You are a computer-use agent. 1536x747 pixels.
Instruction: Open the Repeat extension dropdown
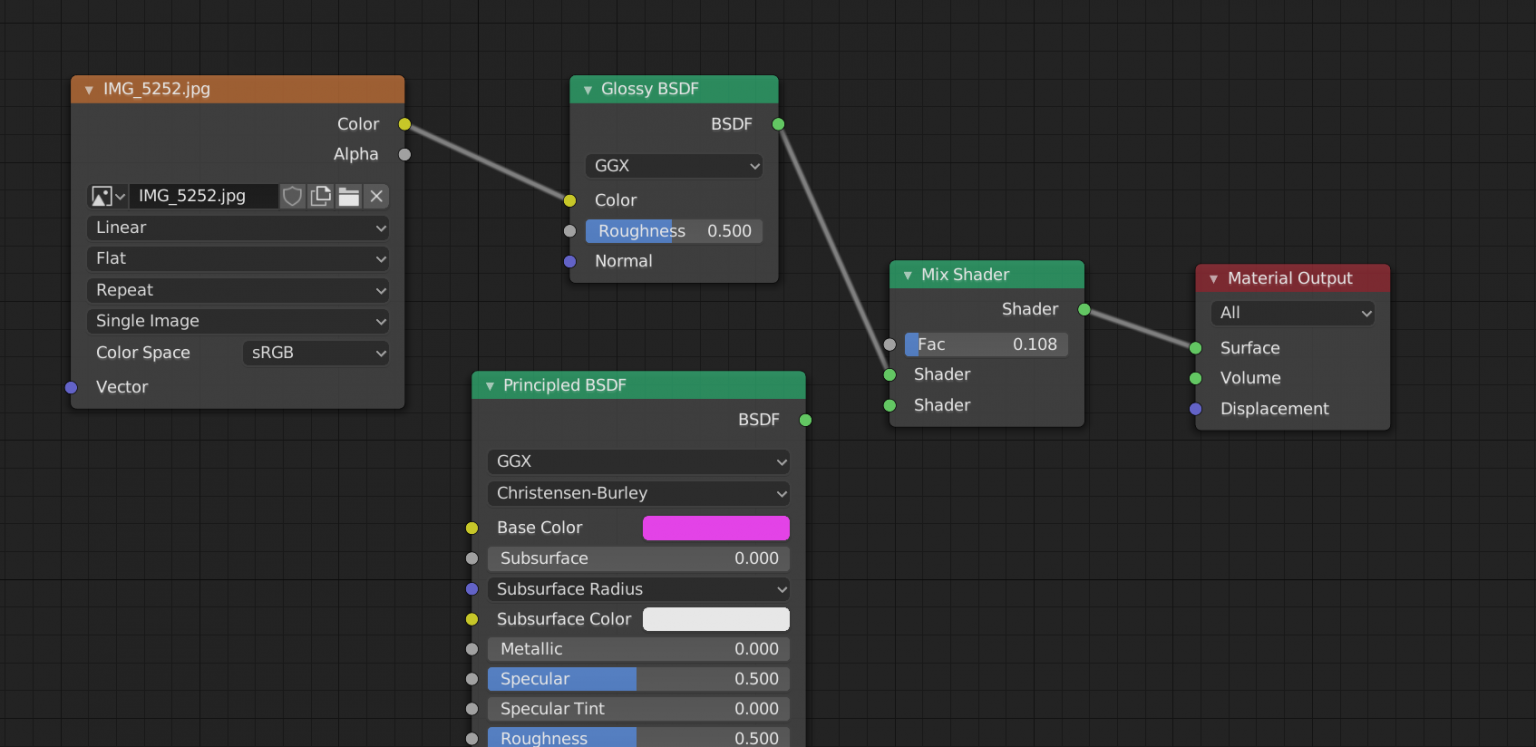click(x=237, y=290)
